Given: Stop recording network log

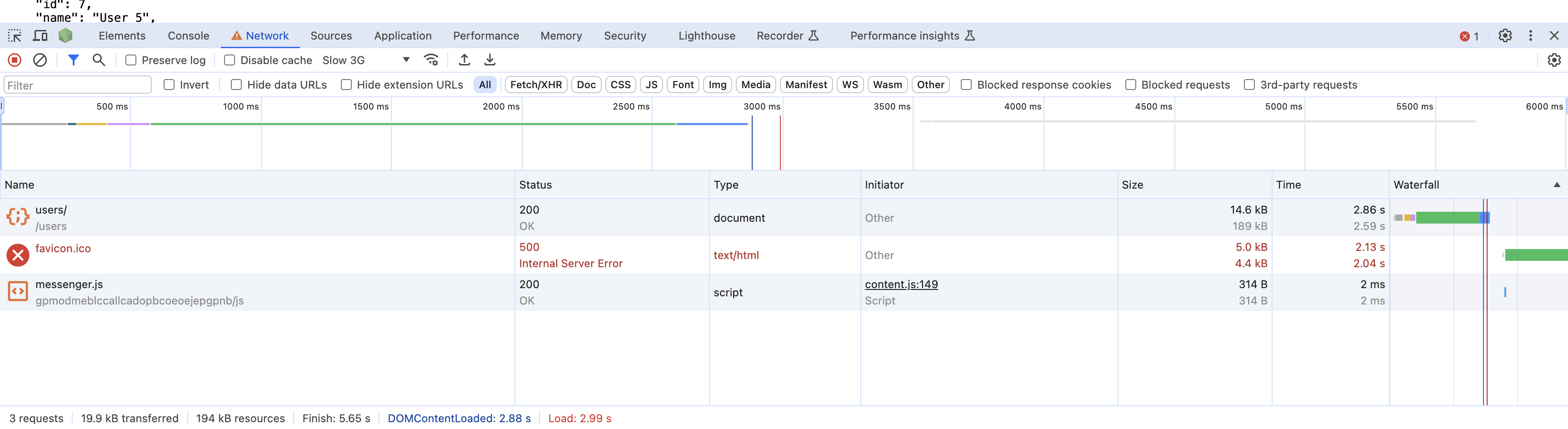Looking at the screenshot, I should [x=15, y=60].
